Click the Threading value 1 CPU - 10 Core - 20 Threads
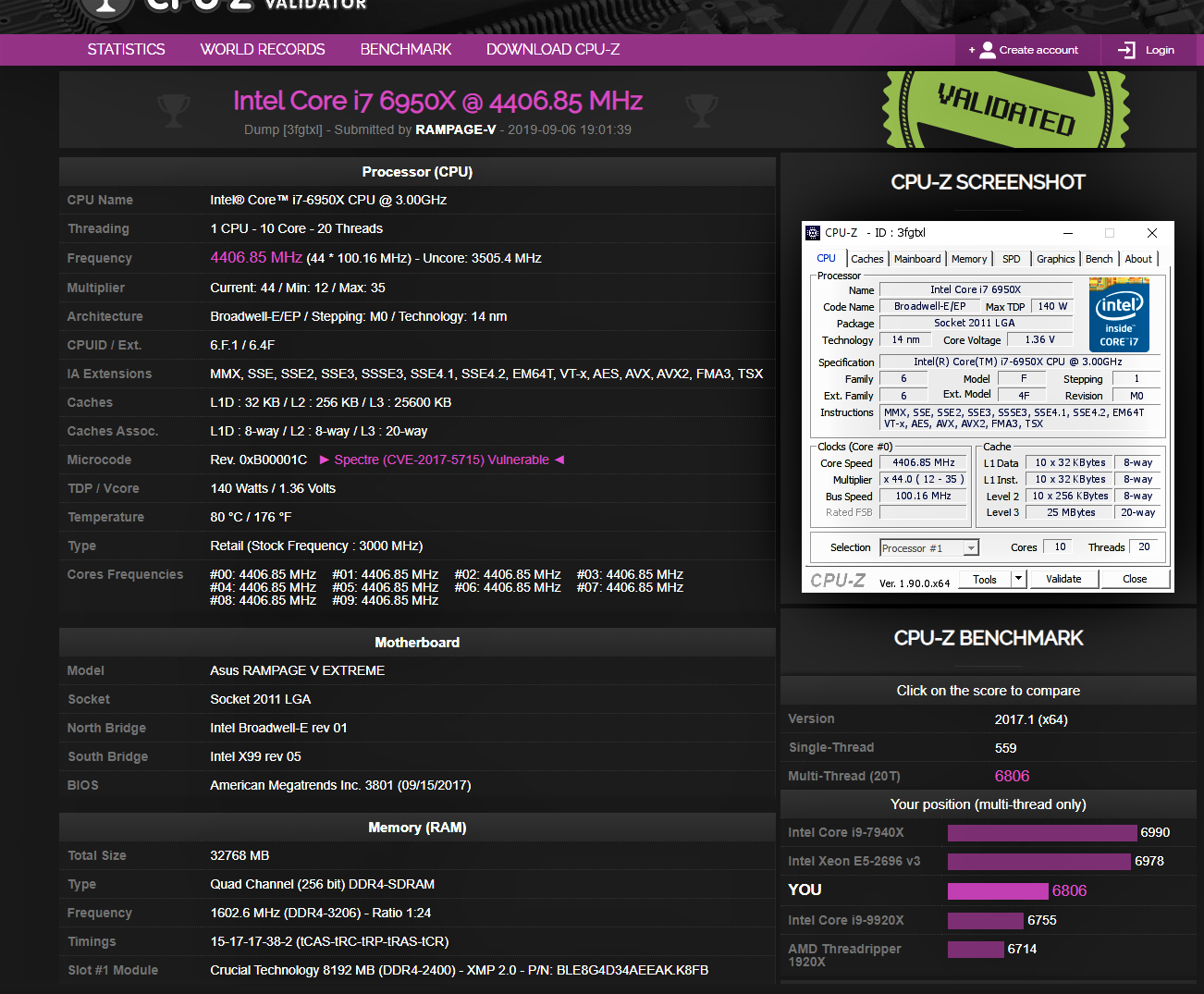1204x994 pixels. click(296, 228)
